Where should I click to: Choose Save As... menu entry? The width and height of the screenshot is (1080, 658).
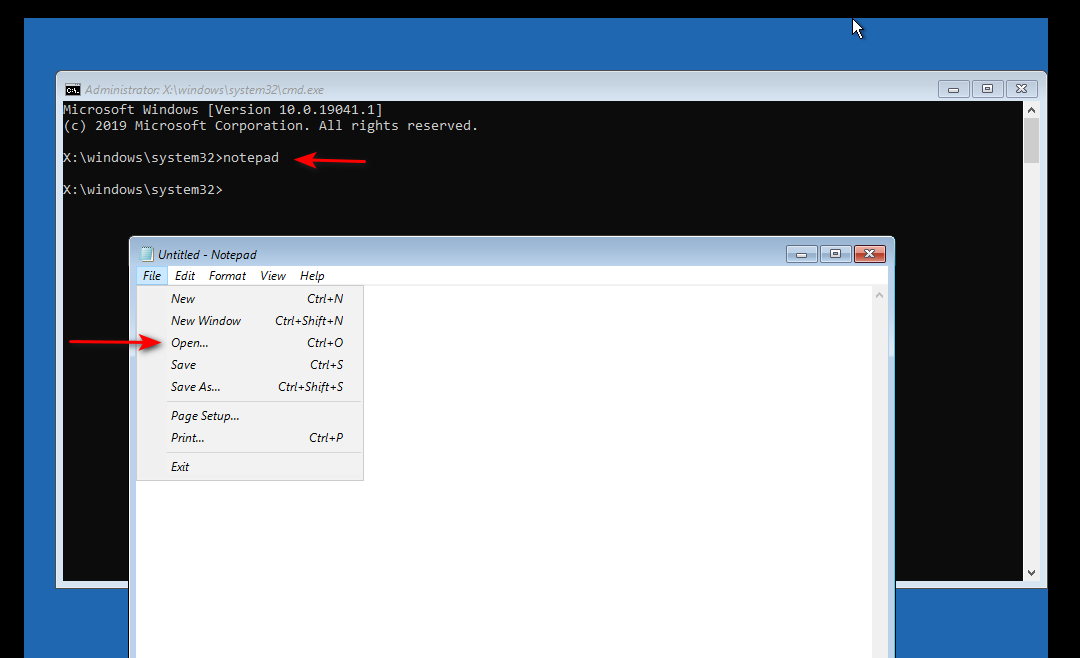tap(250, 387)
